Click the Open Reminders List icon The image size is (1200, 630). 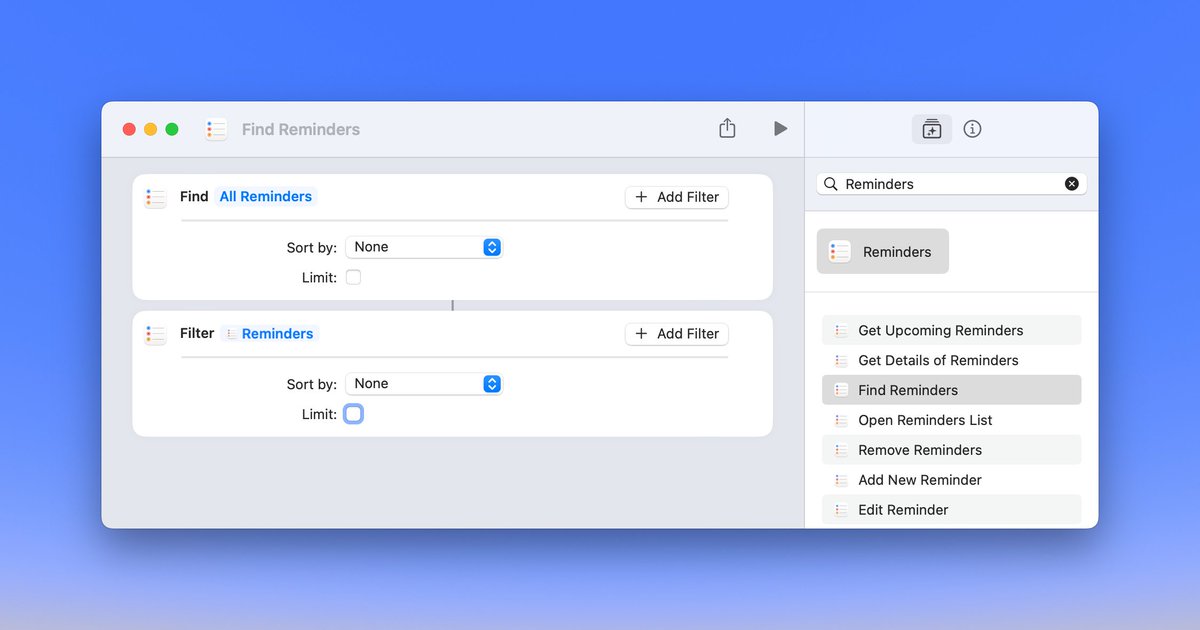point(841,420)
